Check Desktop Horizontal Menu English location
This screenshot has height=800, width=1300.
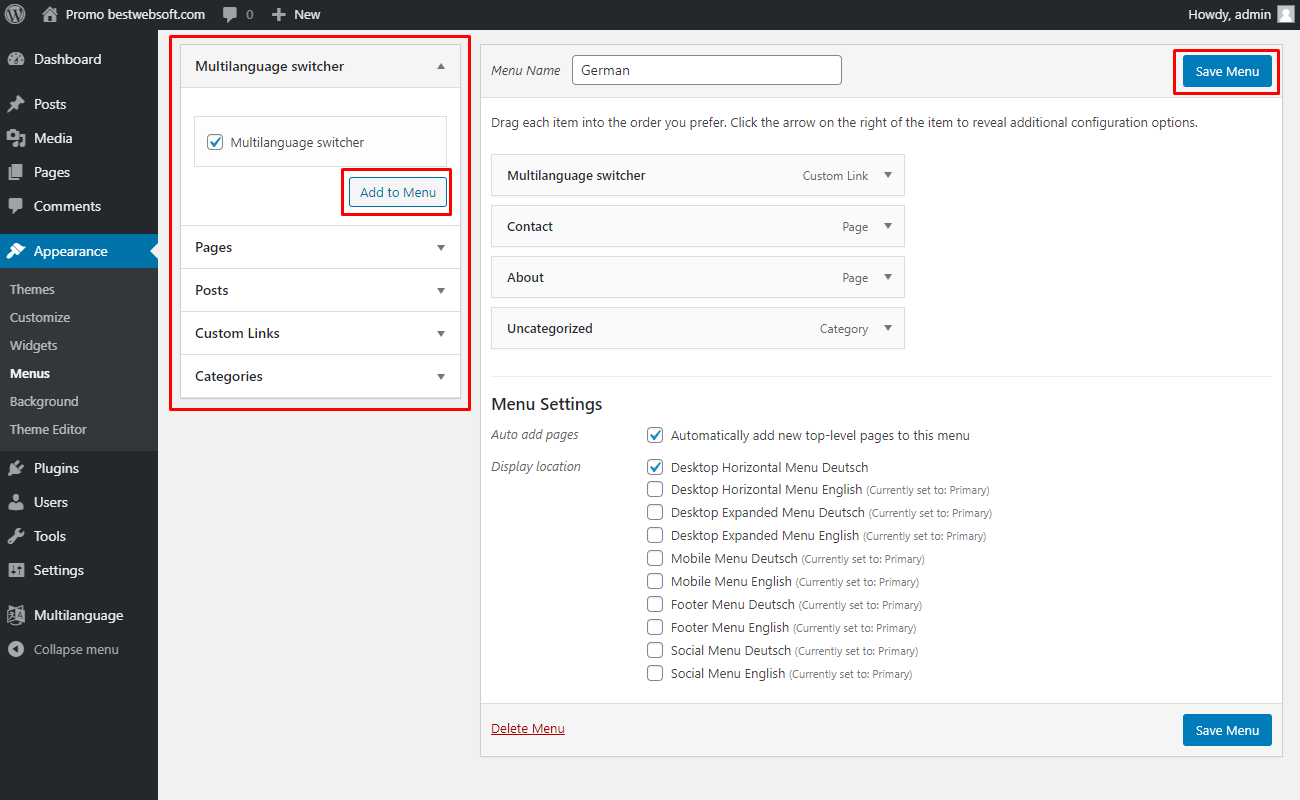655,490
